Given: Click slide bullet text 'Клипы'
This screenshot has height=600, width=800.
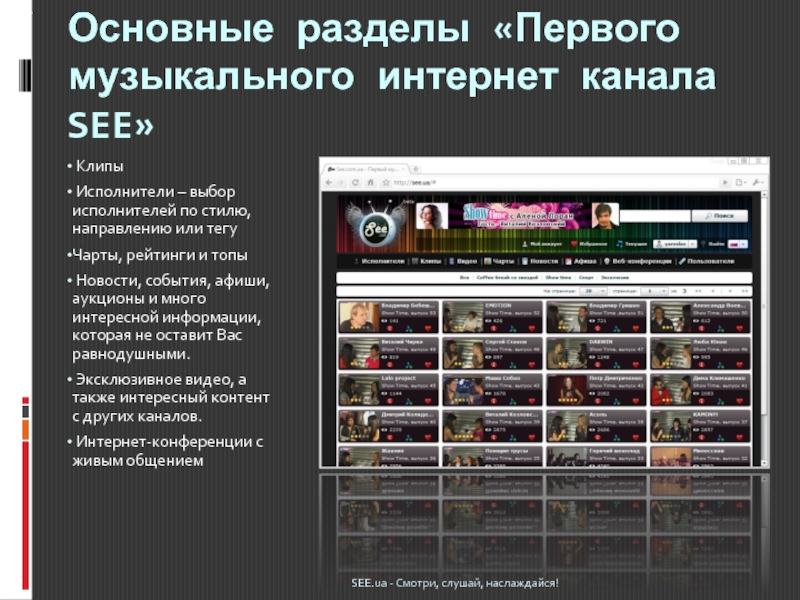Looking at the screenshot, I should (99, 166).
